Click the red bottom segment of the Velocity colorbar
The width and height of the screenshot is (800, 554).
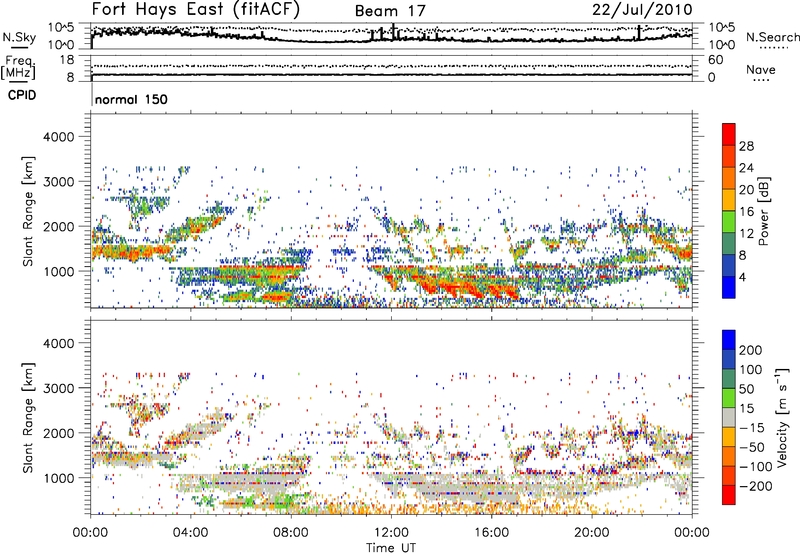pos(729,495)
